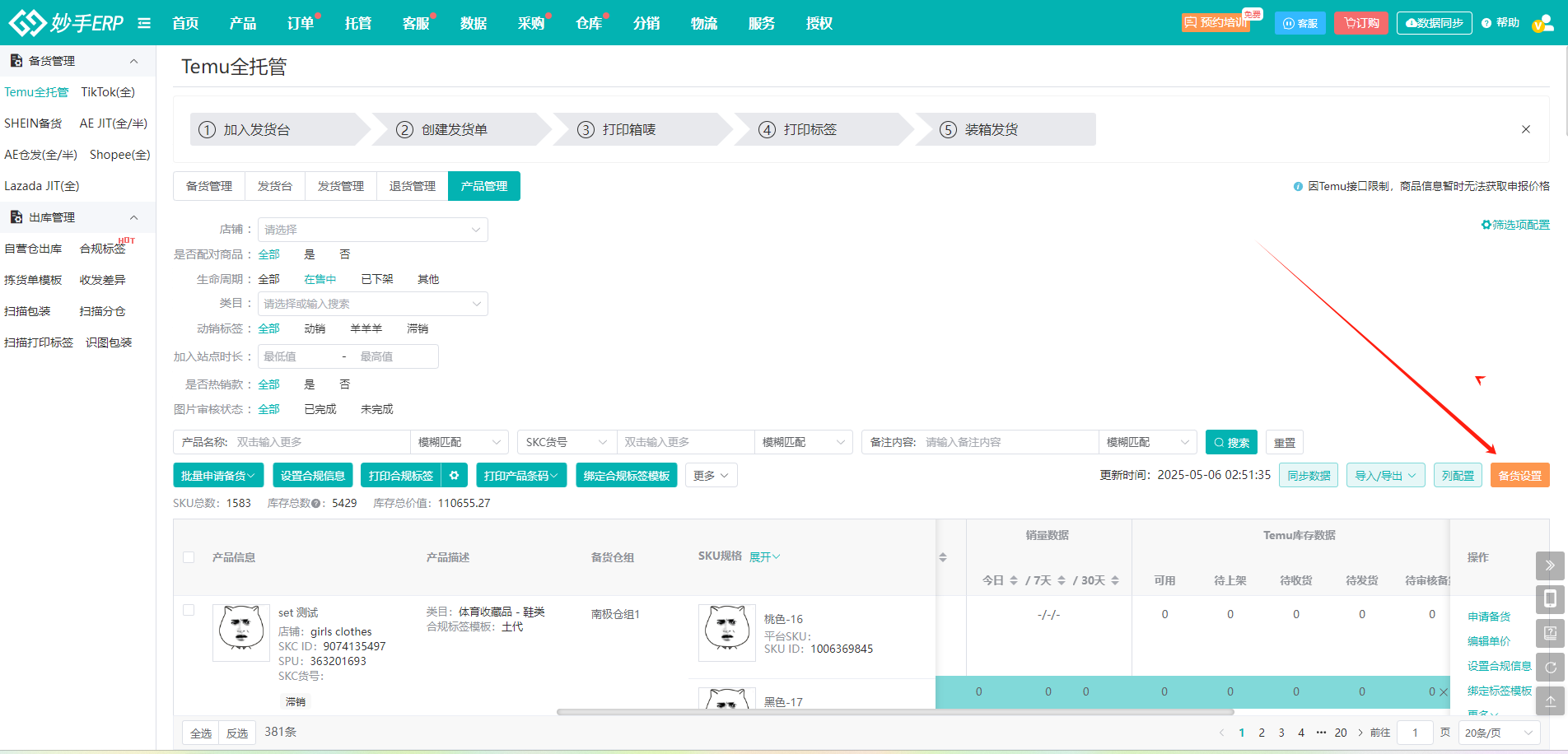Switch to the 发货台 tab
Viewport: 1568px width, 754px height.
tap(275, 186)
